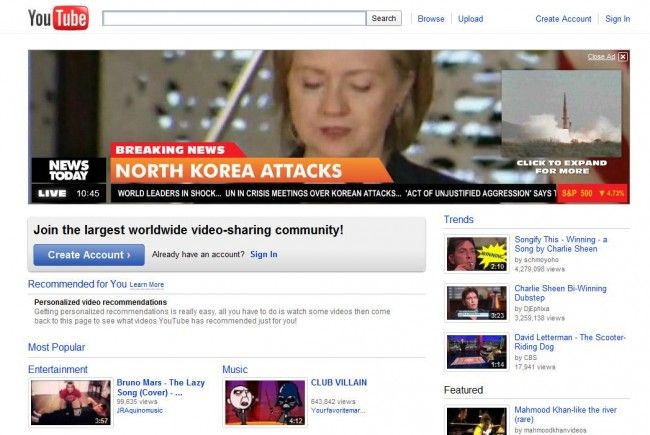This screenshot has width=650, height=435.
Task: Click Sign In beside 'Already have an account?'
Action: pos(264,254)
